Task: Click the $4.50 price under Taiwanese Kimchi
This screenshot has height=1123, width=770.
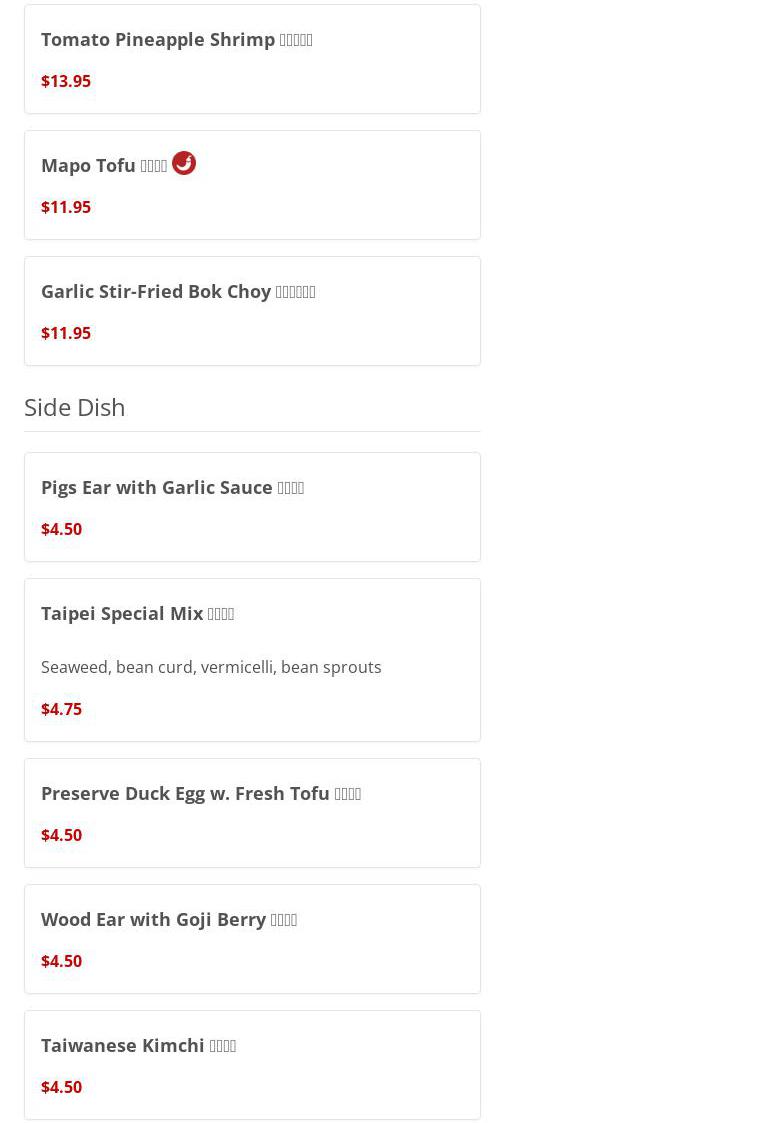Action: pyautogui.click(x=62, y=1087)
